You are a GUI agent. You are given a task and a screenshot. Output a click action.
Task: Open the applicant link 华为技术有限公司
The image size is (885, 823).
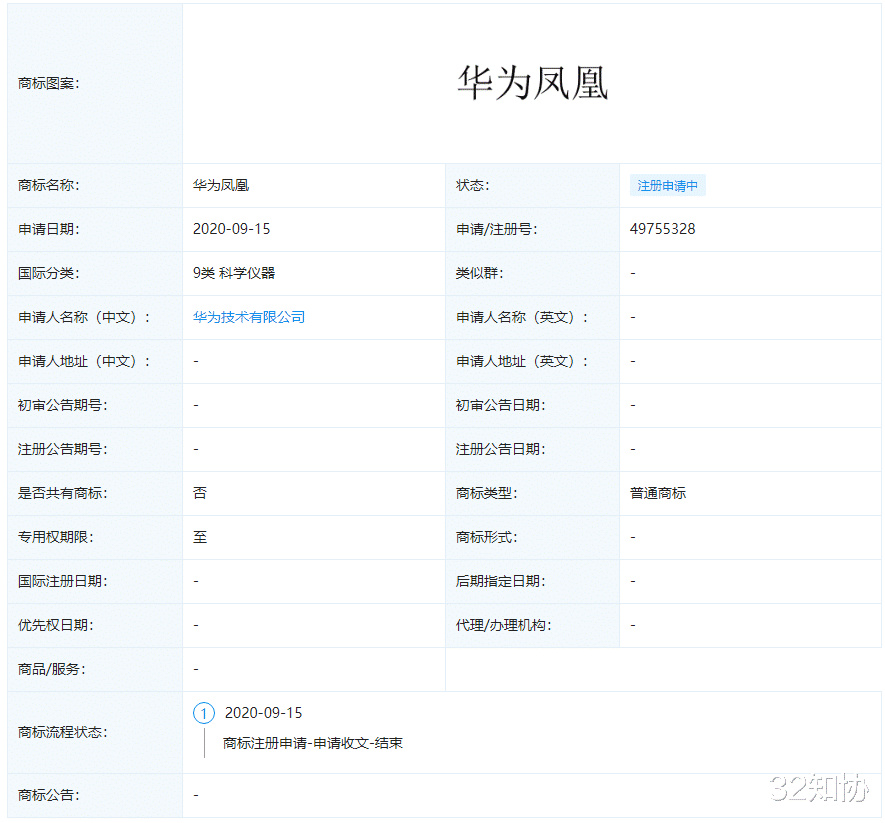coord(249,317)
